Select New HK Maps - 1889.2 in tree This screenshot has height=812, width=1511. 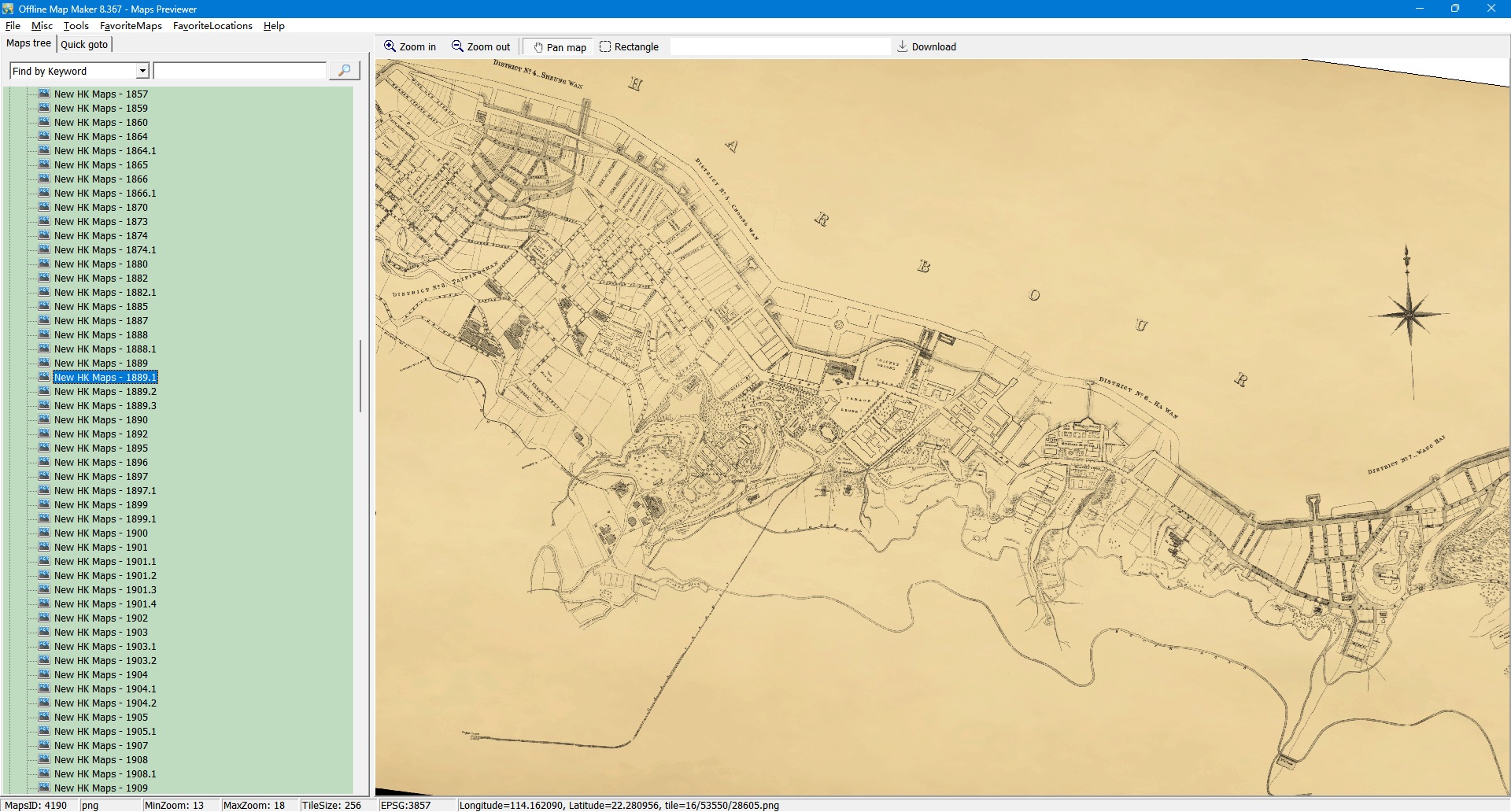[x=105, y=391]
